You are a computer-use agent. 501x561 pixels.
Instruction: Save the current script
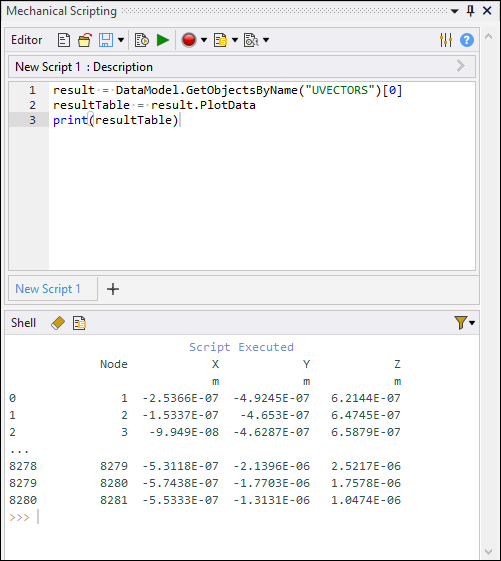click(x=106, y=40)
